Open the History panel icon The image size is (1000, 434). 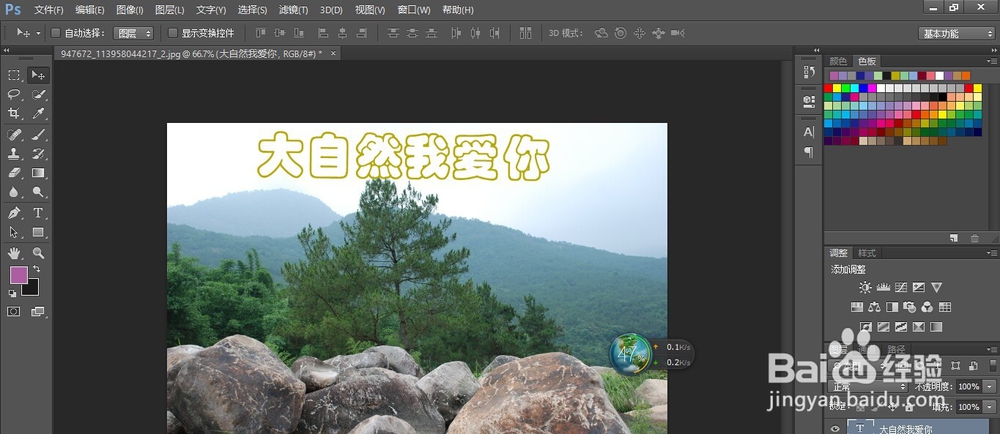809,73
